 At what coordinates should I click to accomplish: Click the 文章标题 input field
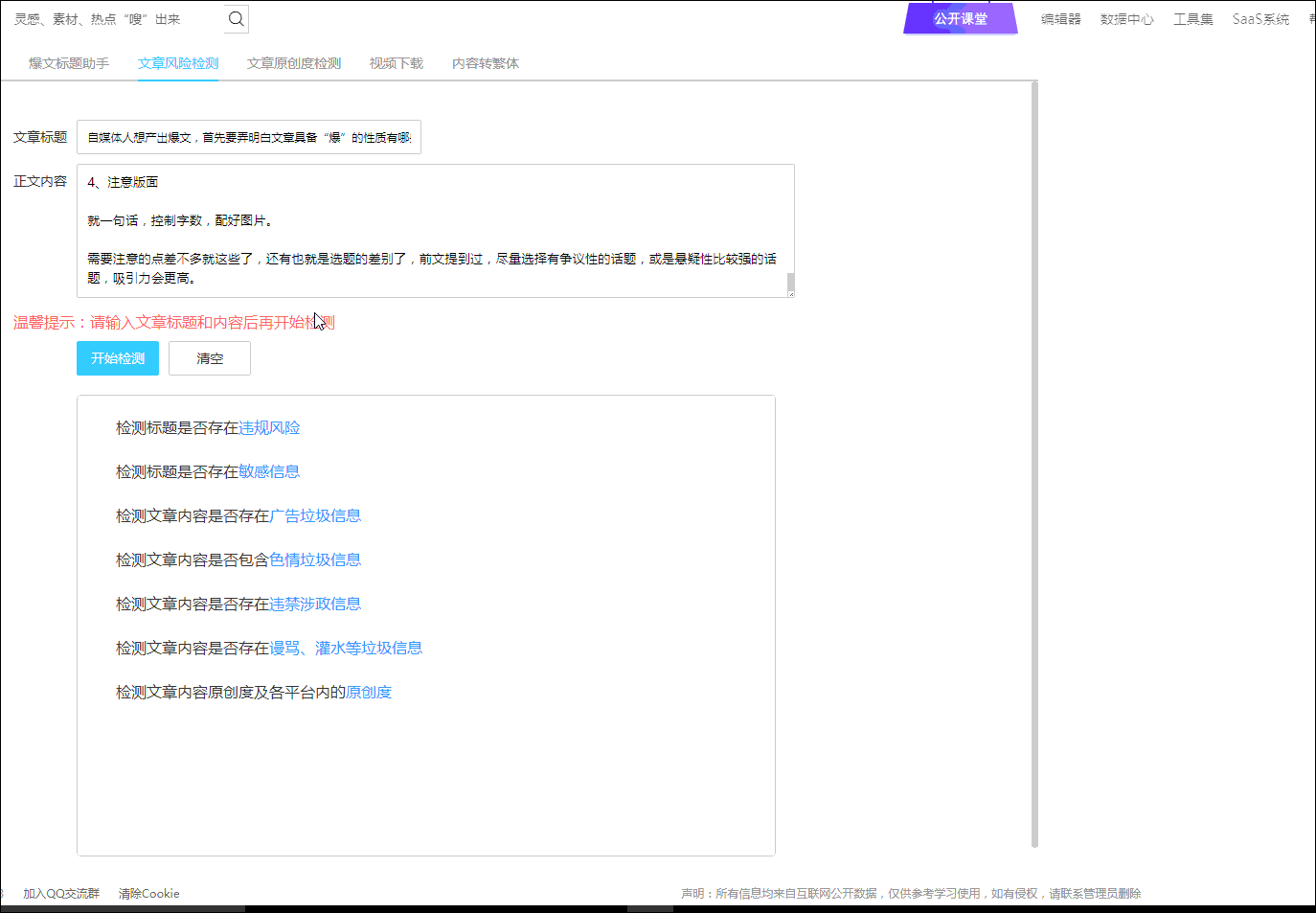(249, 137)
